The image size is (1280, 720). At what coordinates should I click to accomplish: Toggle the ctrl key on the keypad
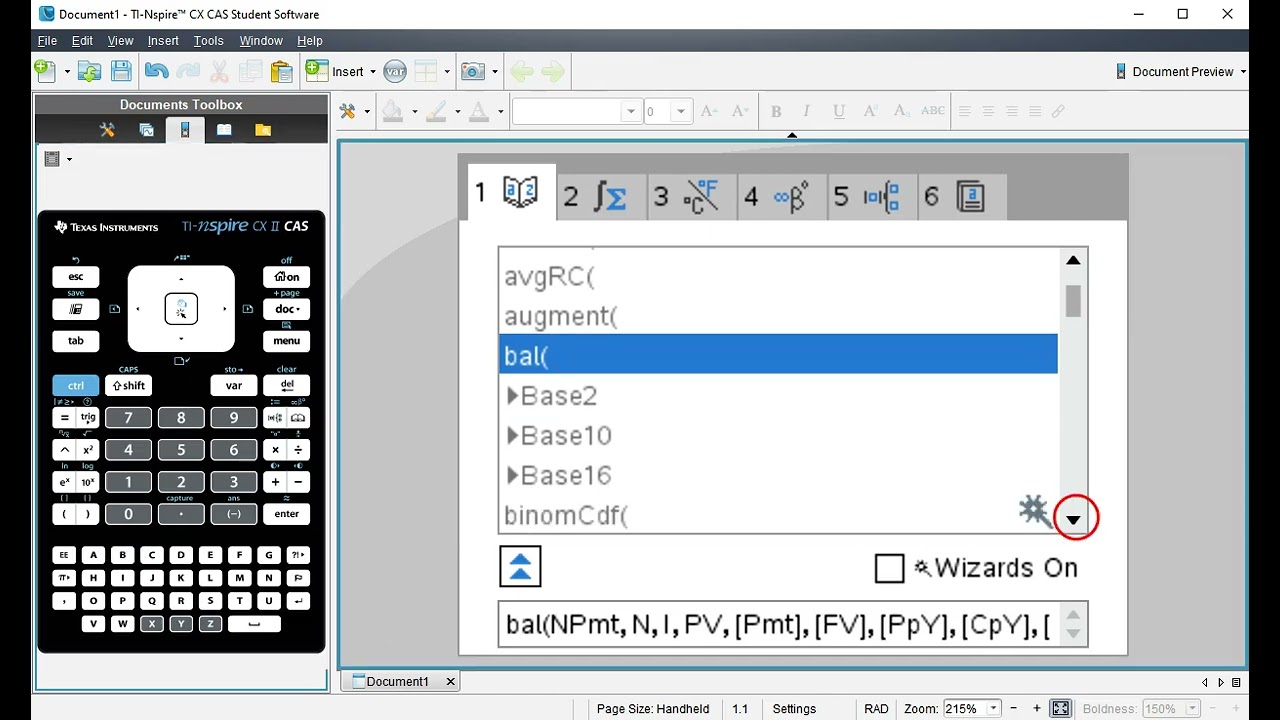coord(76,385)
